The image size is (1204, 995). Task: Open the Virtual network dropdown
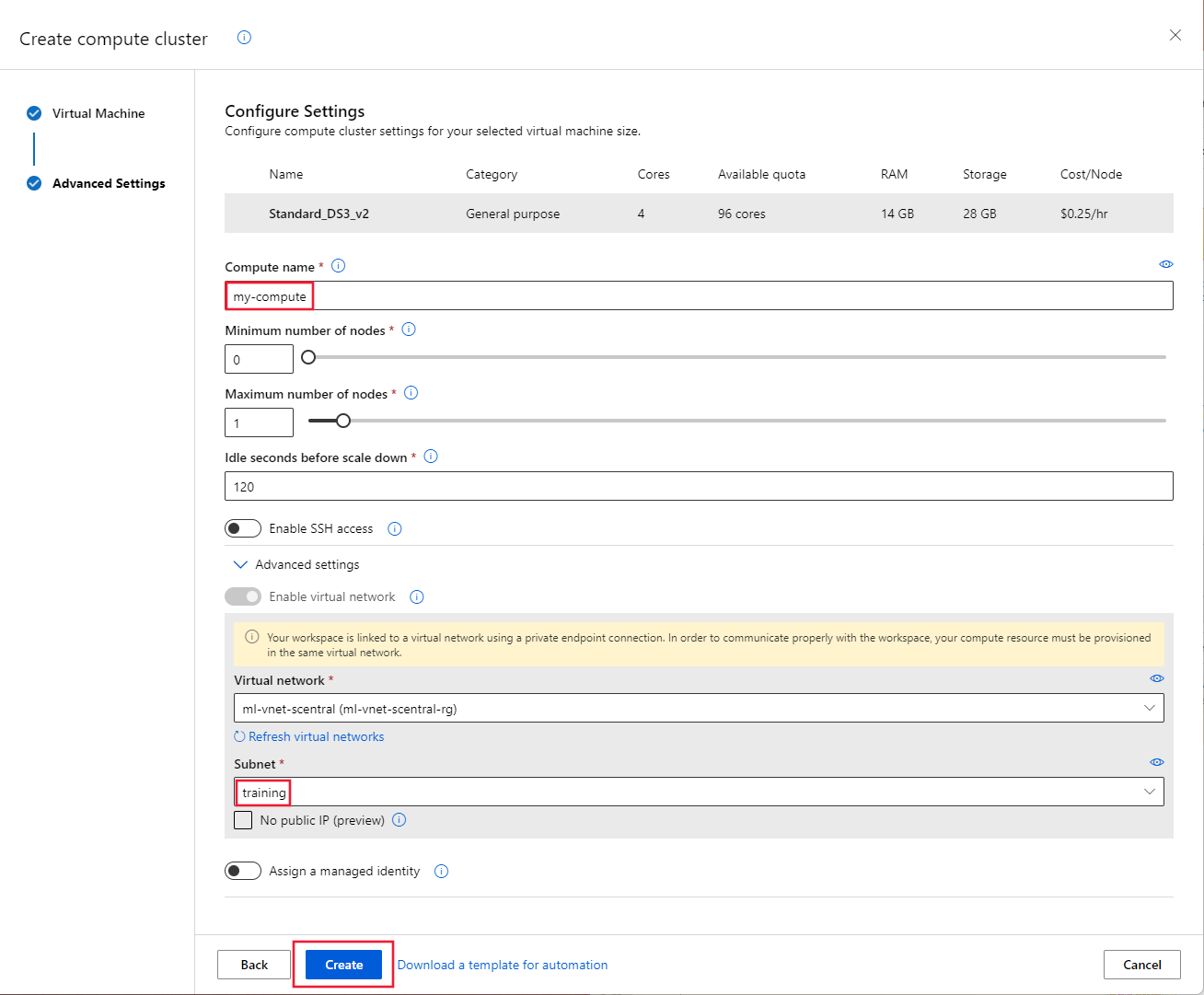(1149, 708)
